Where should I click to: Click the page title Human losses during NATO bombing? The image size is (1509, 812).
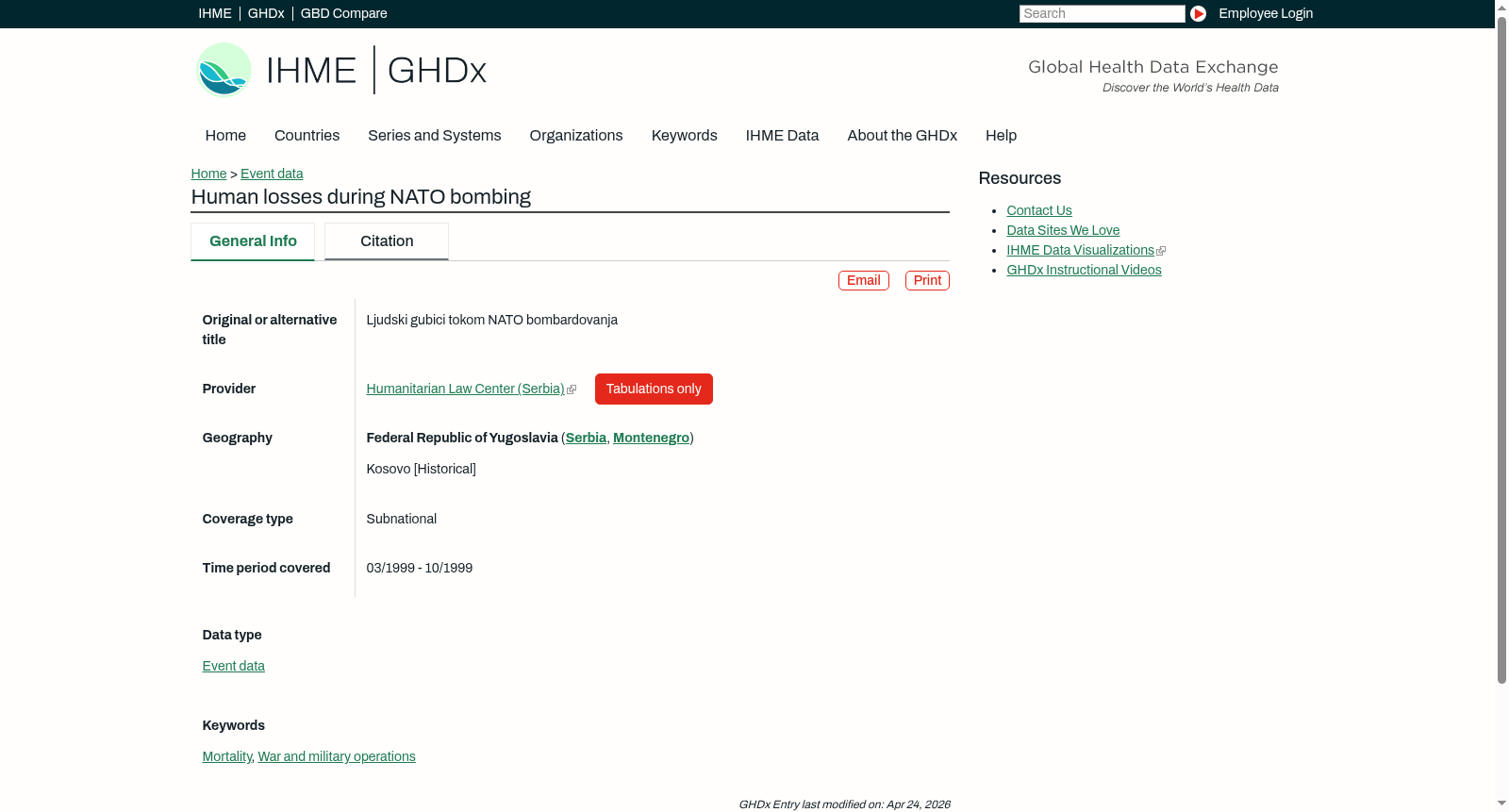click(361, 197)
